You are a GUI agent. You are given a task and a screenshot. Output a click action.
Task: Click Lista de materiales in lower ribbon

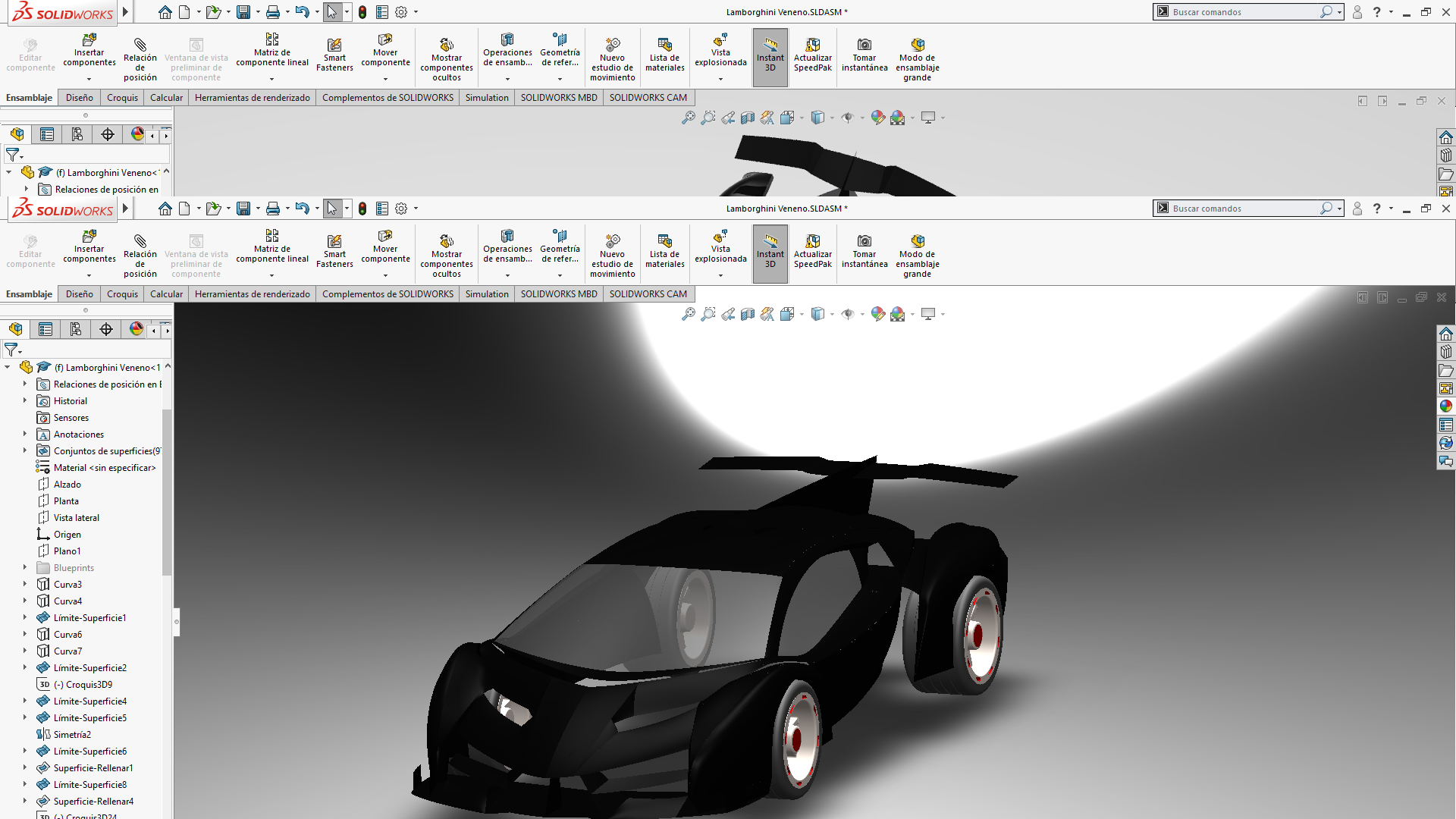click(x=665, y=251)
